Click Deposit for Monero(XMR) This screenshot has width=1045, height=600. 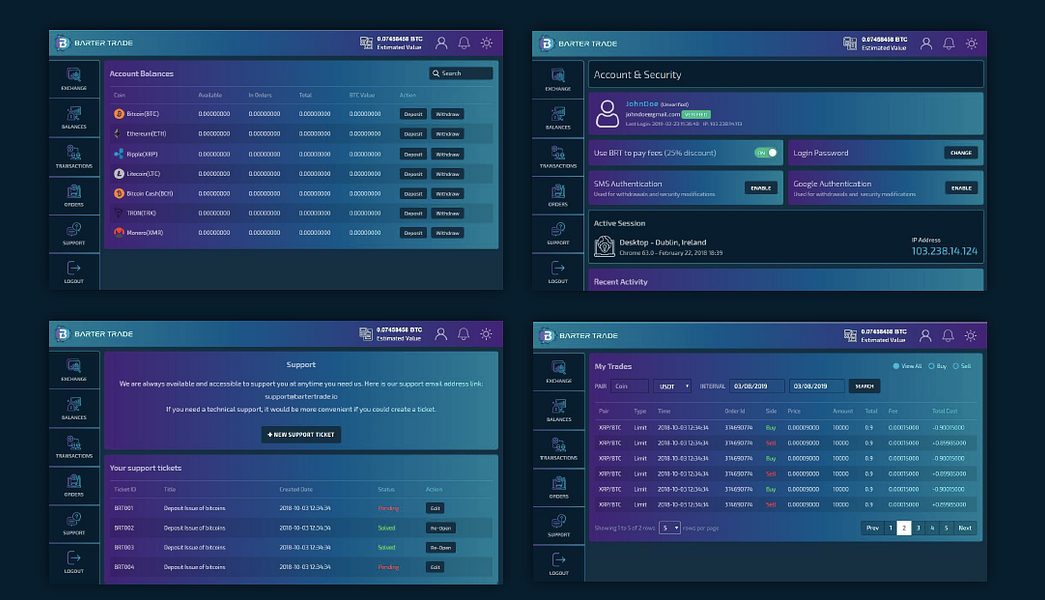tap(413, 233)
